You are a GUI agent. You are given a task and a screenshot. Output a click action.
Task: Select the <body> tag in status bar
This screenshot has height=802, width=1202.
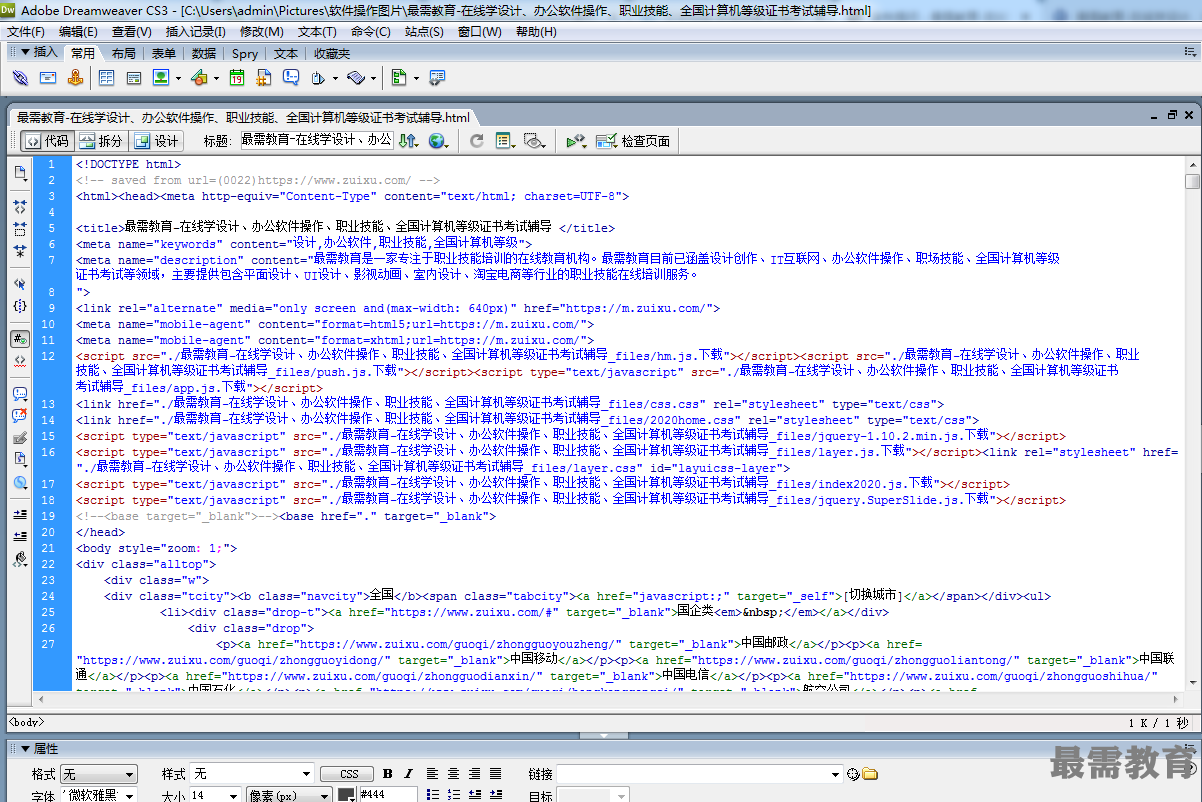(26, 721)
